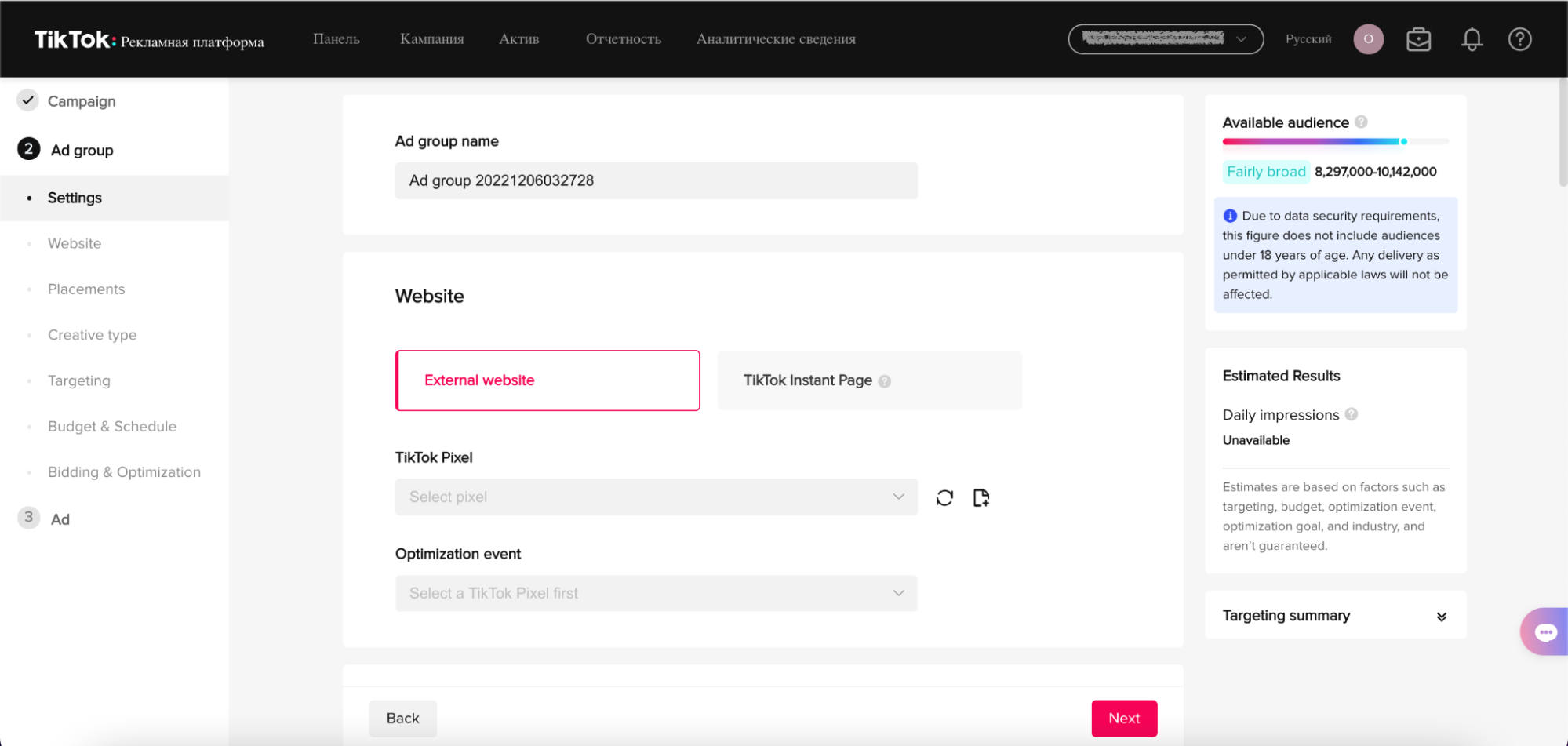Click the account avatar icon
1568x746 pixels.
1368,39
